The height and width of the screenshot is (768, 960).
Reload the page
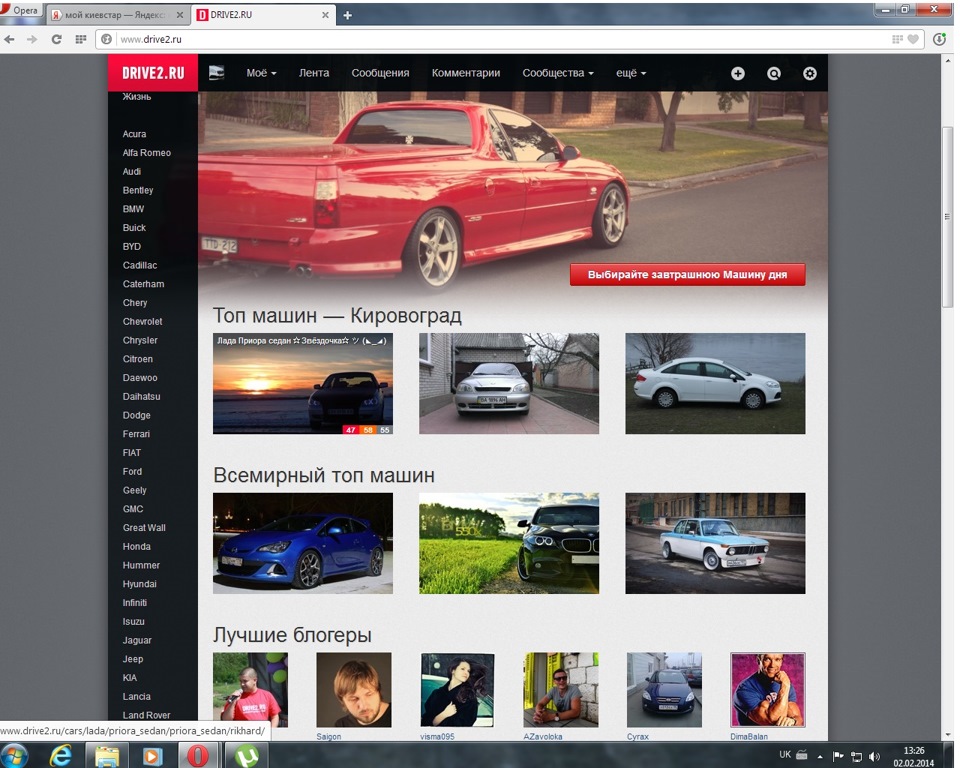(56, 39)
